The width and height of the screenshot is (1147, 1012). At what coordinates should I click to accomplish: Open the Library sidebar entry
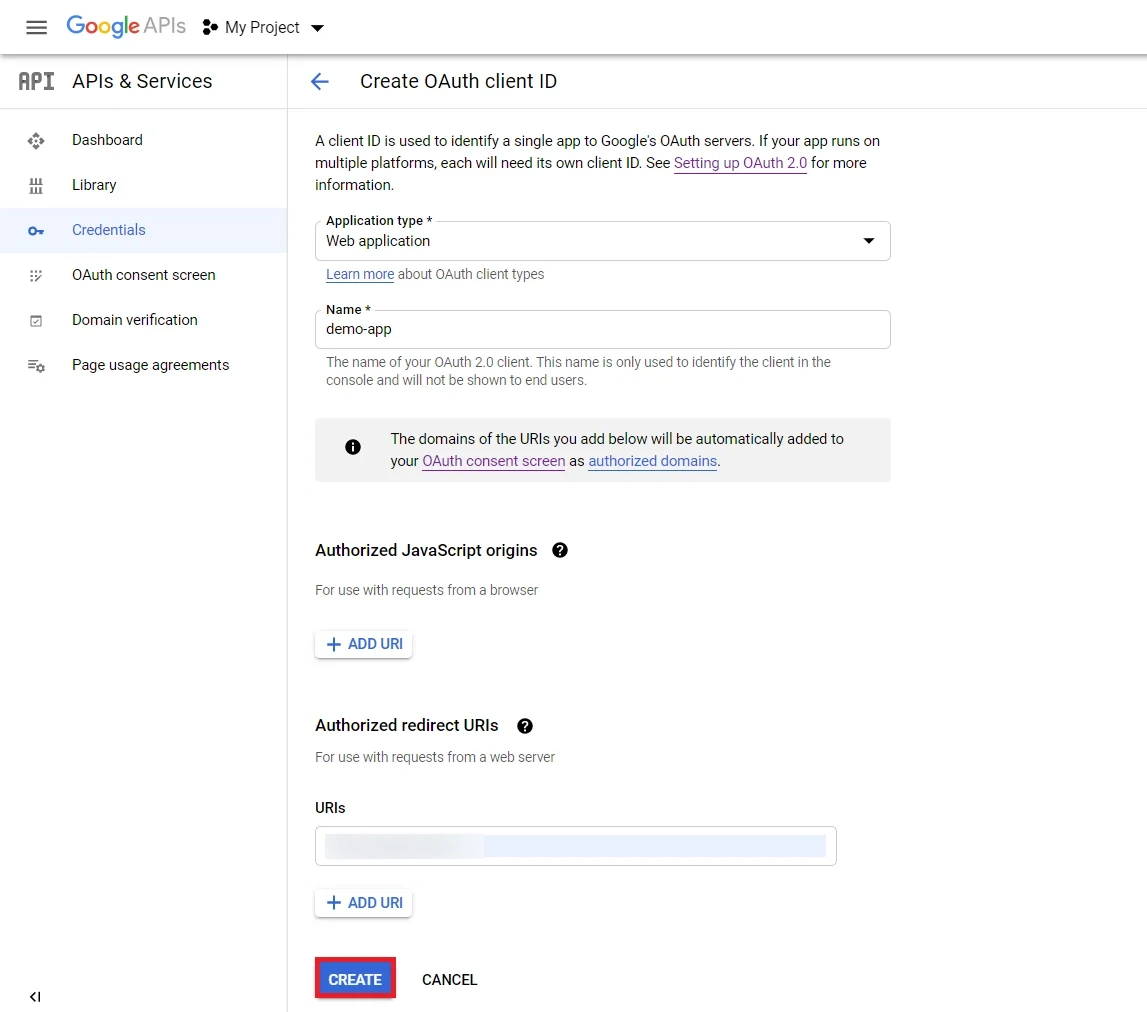94,185
